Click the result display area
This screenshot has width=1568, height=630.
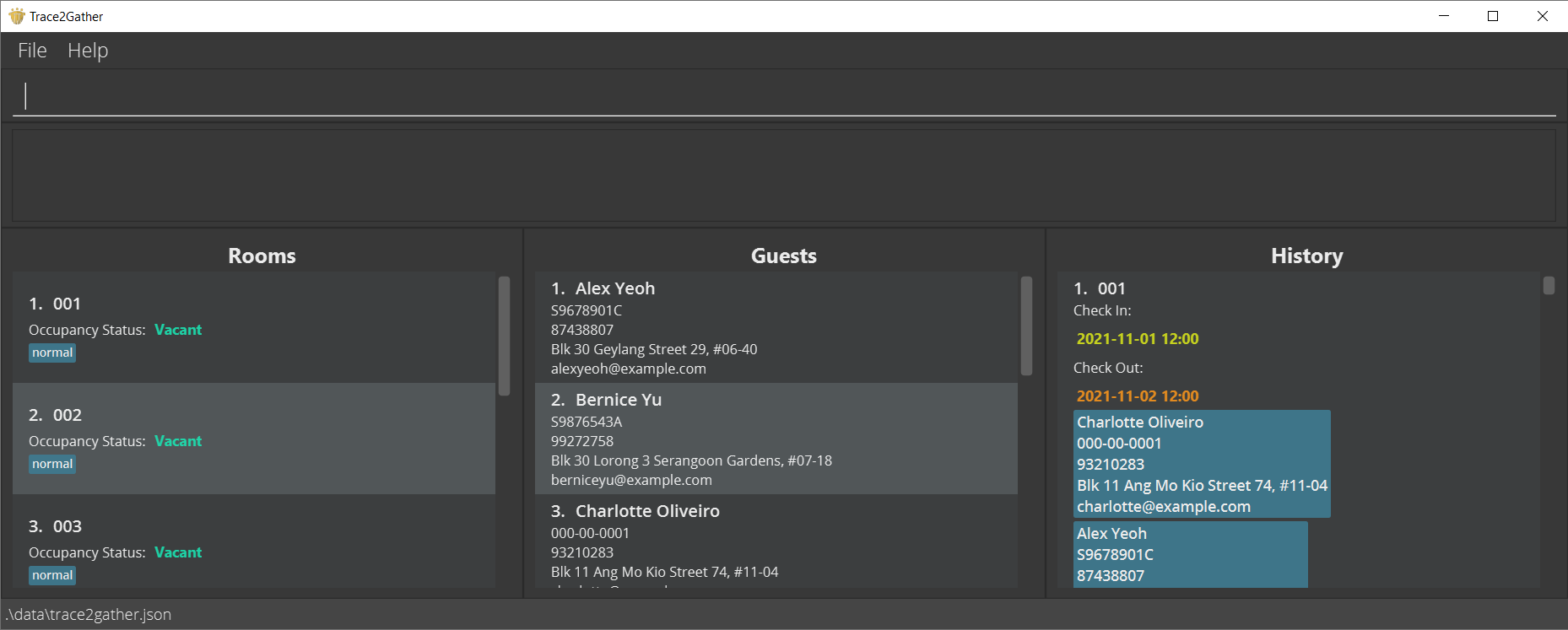pos(784,175)
